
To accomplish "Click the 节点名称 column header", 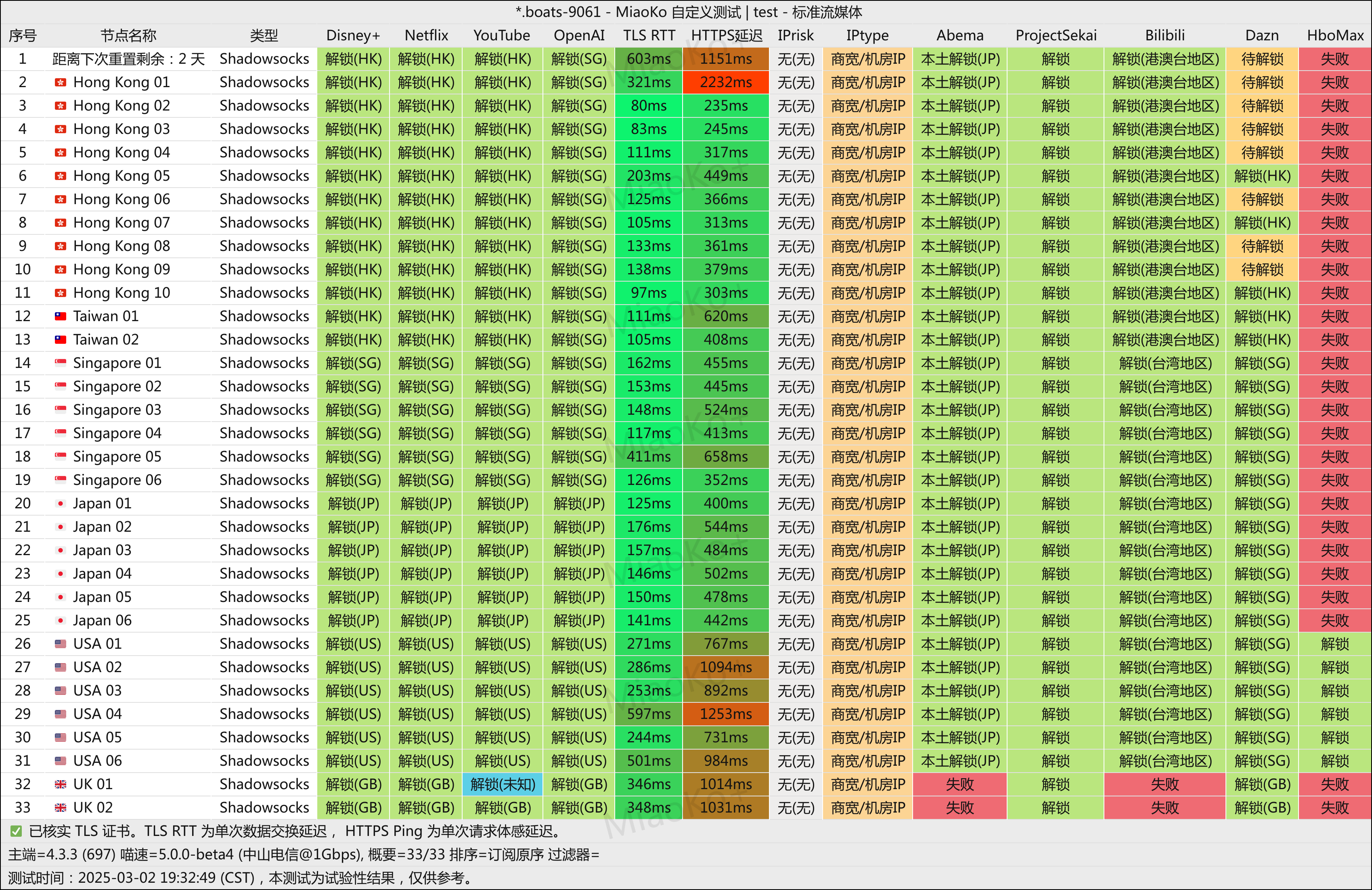I will tap(128, 35).
